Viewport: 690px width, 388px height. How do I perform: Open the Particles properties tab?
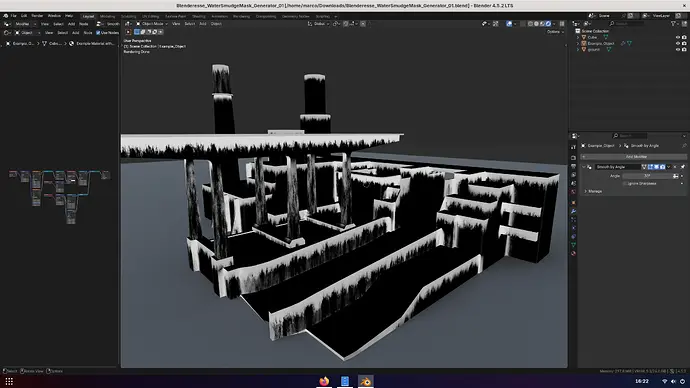click(x=573, y=220)
